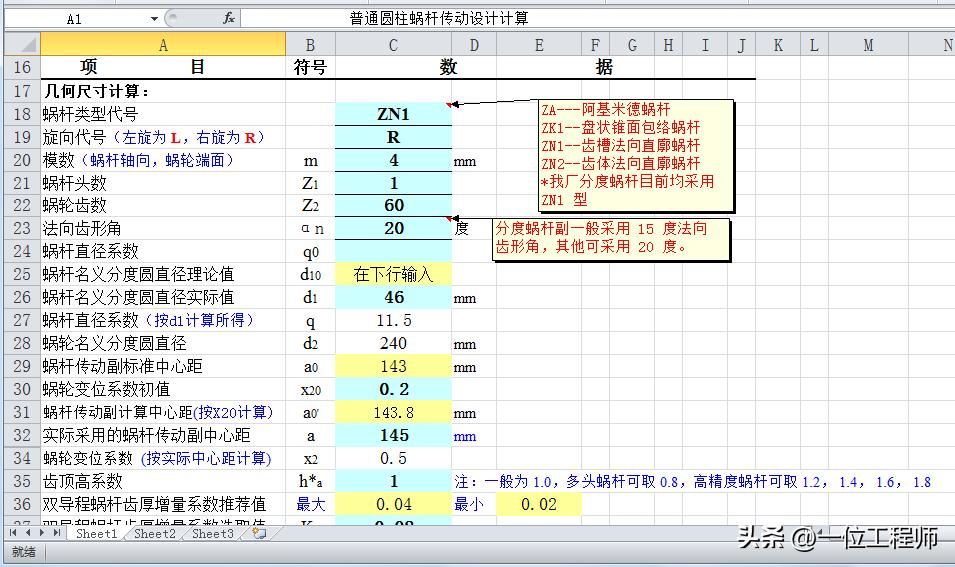Click the empty q0 value cell in row 24

[x=393, y=252]
